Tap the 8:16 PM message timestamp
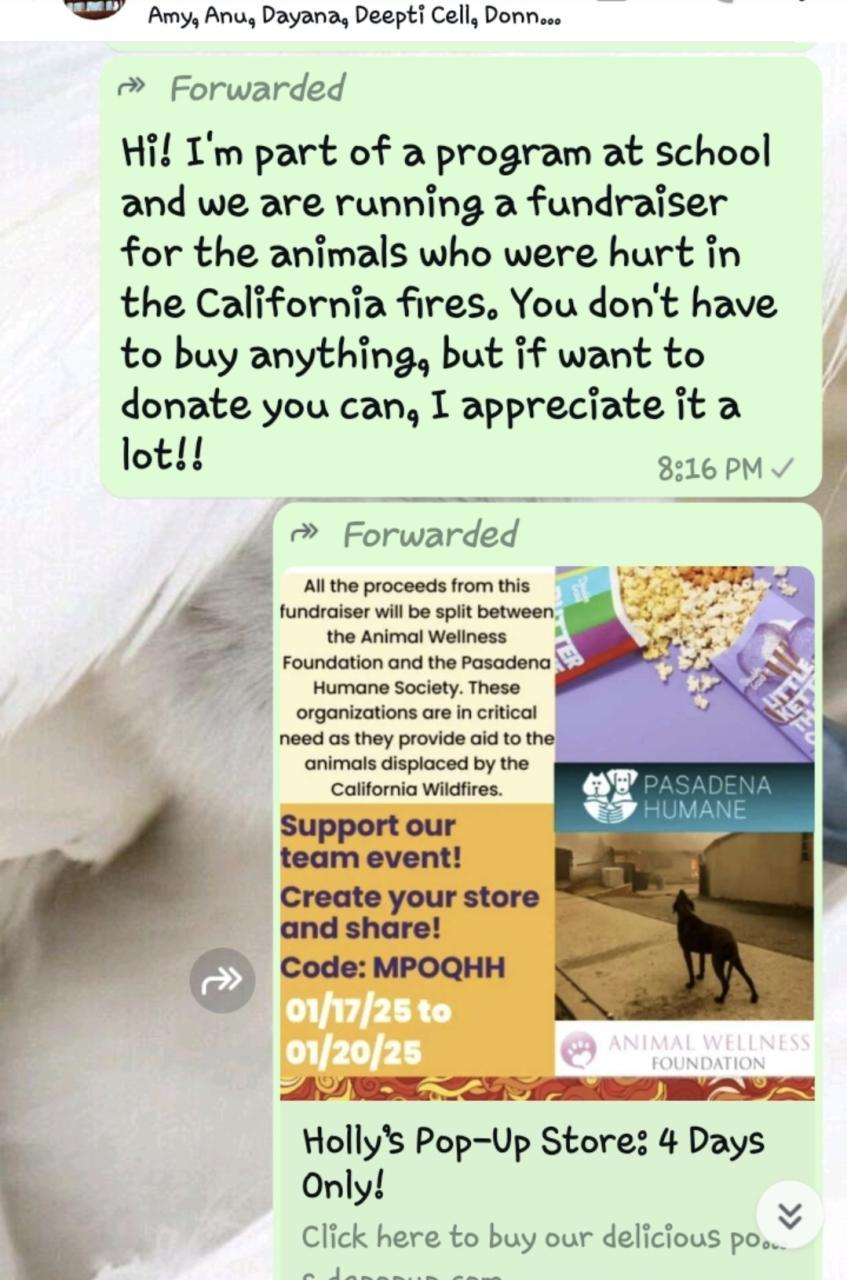 pyautogui.click(x=710, y=468)
